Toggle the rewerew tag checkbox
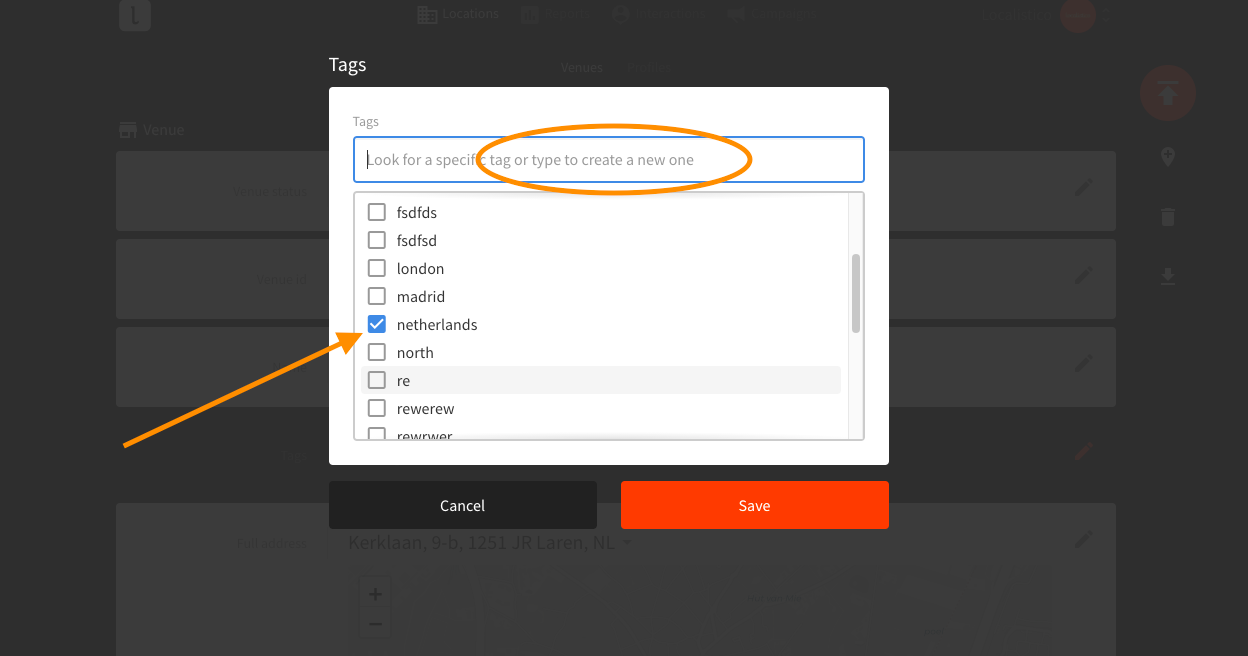The height and width of the screenshot is (656, 1248). pyautogui.click(x=377, y=408)
